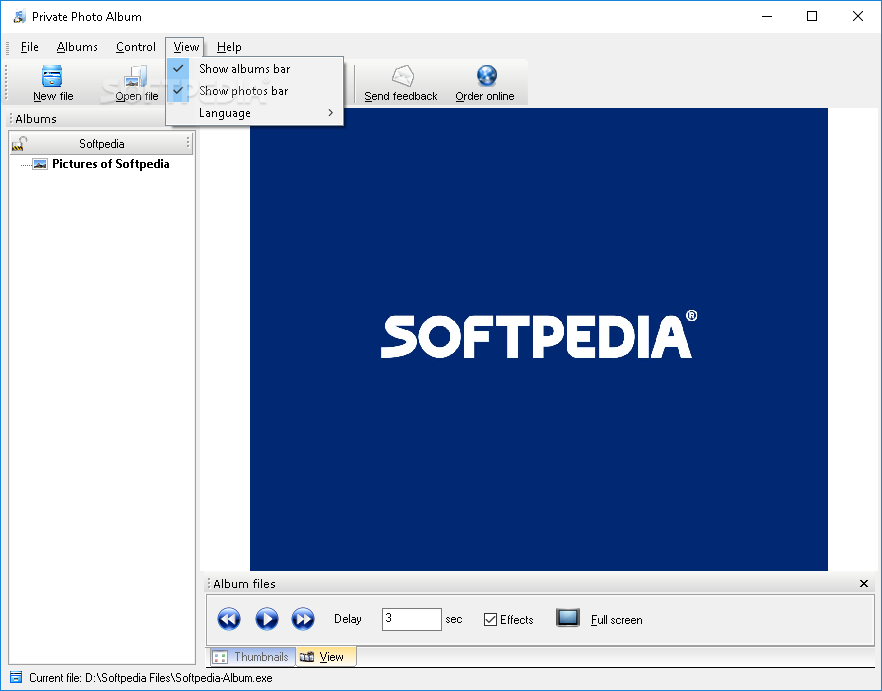Open the Softpedia album header options grip
882x691 pixels.
[x=188, y=143]
